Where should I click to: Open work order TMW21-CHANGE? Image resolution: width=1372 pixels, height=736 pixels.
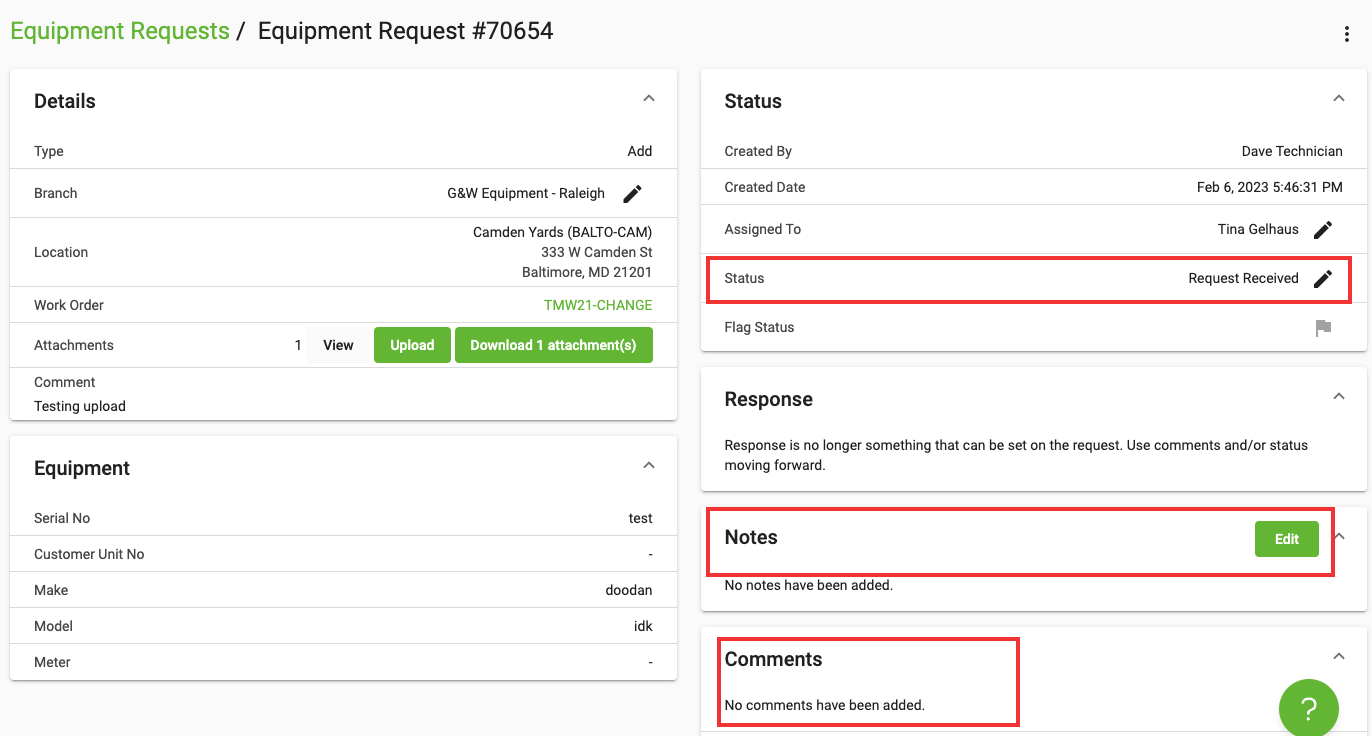[598, 304]
